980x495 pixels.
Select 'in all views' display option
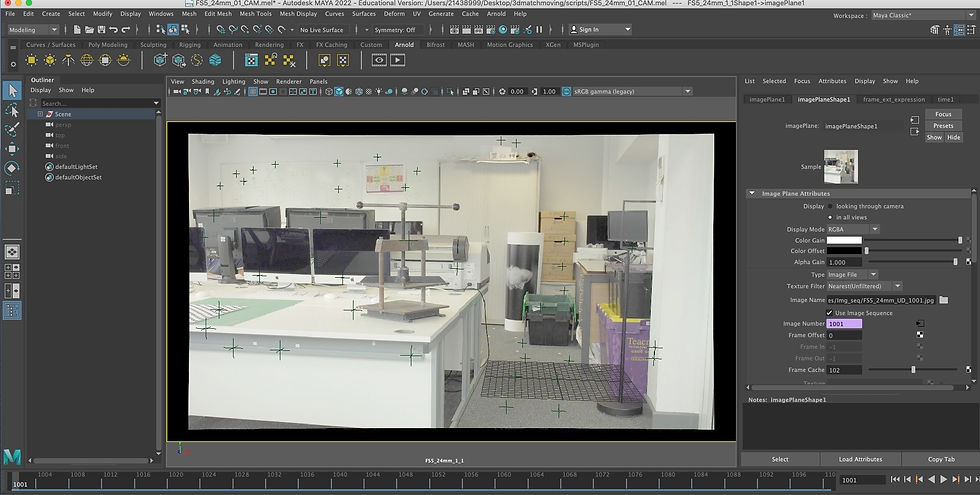click(x=830, y=218)
